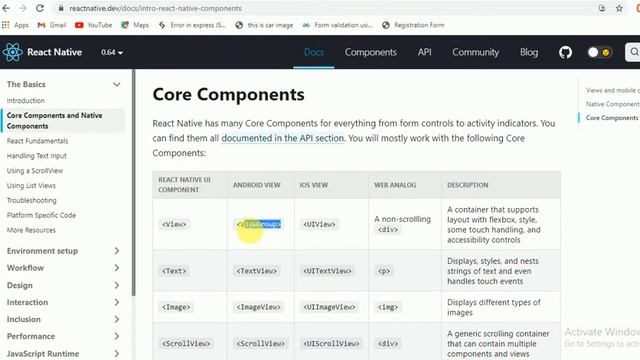Screen dimensions: 640x360
Task: Select Core Components and Native Components
Action: click(x=64, y=120)
